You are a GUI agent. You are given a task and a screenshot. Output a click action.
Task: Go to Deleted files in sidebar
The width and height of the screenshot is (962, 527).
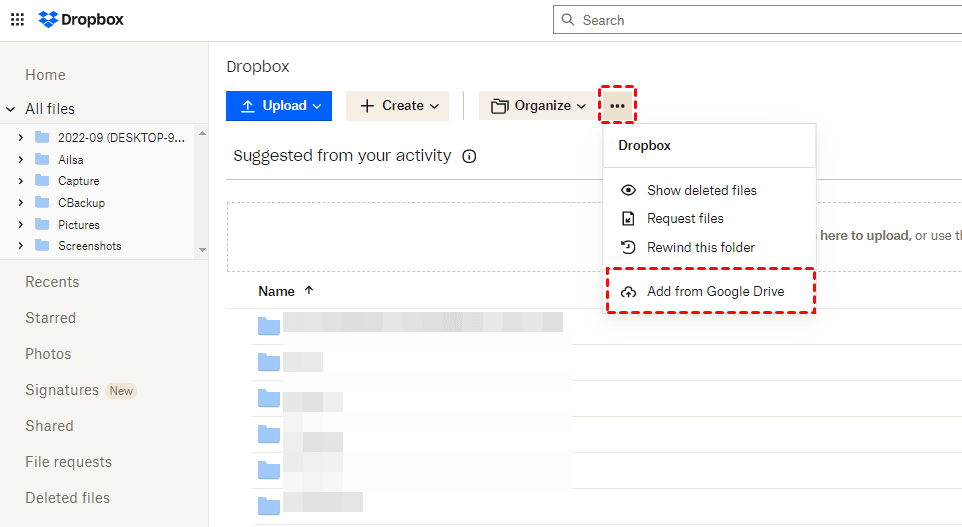(x=67, y=498)
